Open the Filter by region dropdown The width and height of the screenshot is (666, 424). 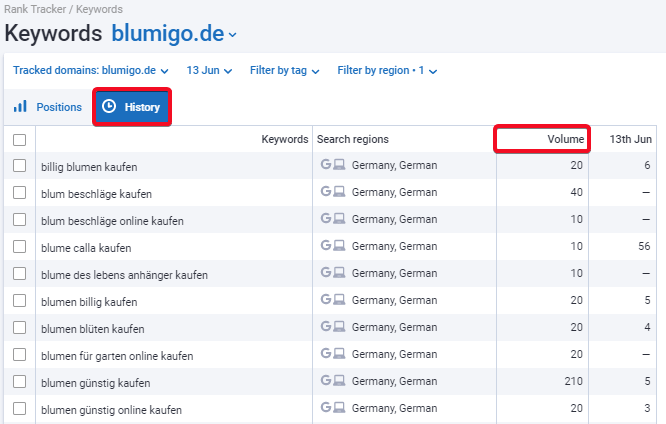coord(387,71)
